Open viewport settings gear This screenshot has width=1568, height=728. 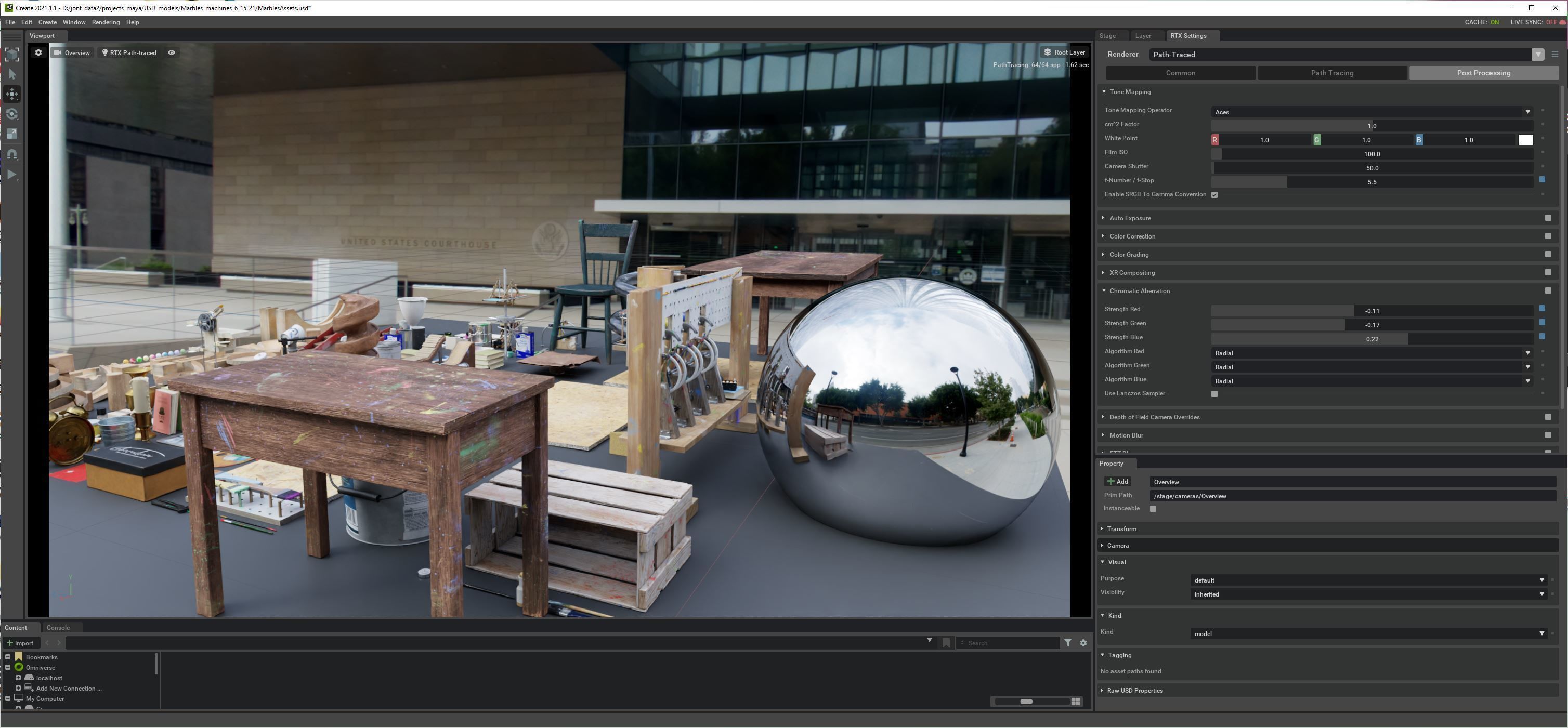click(x=38, y=53)
